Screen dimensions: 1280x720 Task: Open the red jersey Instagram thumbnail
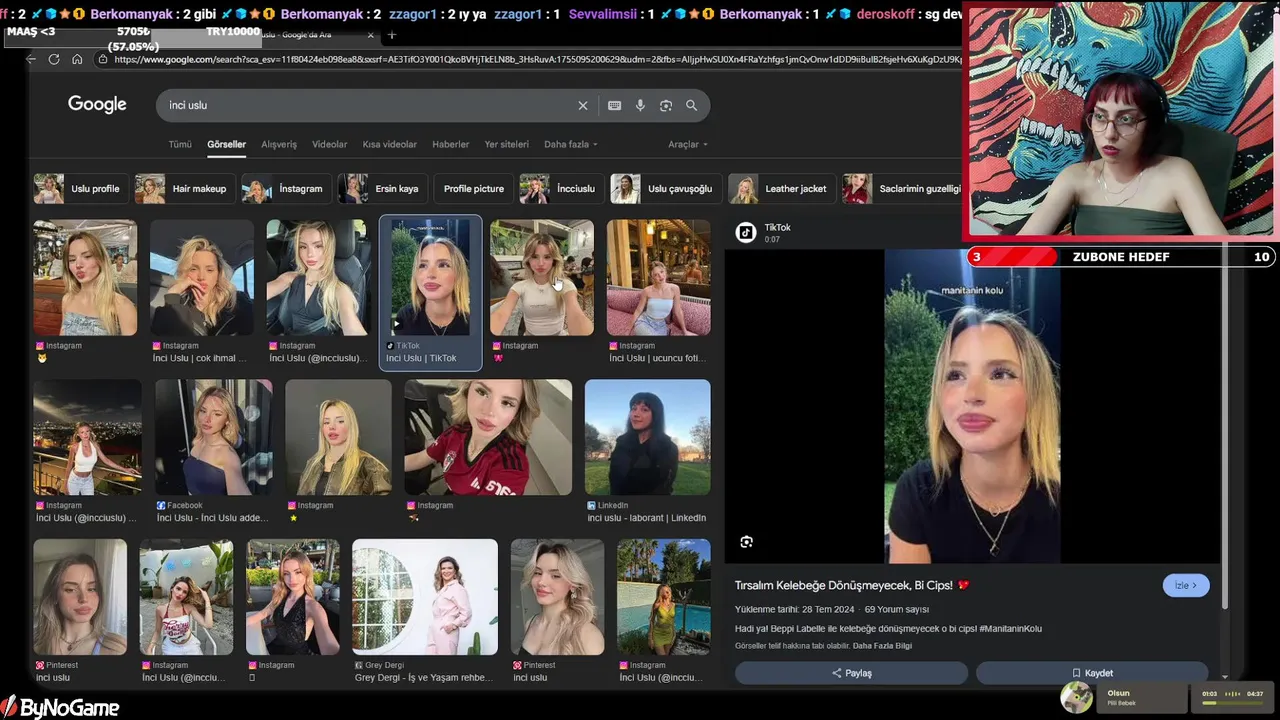coord(488,437)
